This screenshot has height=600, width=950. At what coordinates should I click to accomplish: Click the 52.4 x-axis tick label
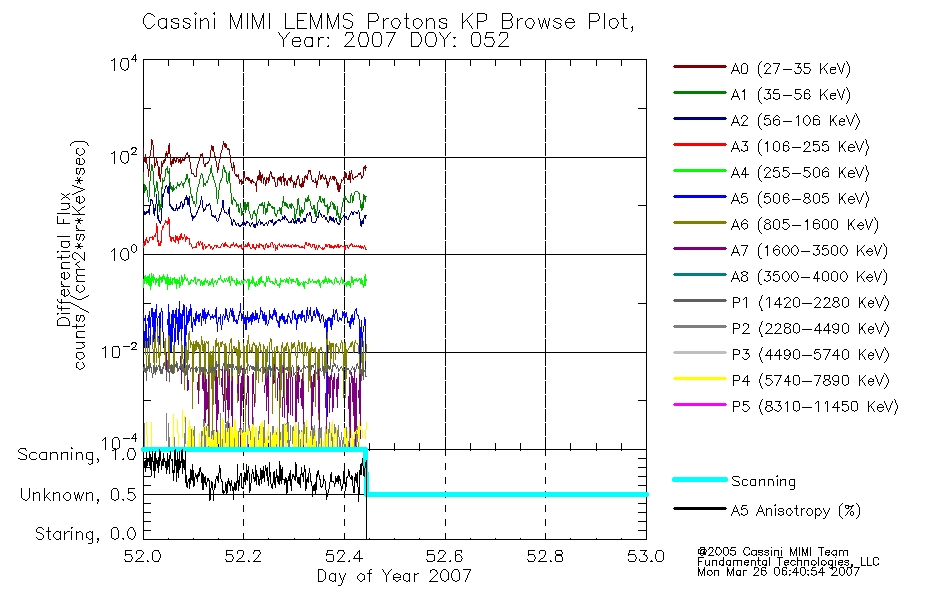[x=344, y=556]
